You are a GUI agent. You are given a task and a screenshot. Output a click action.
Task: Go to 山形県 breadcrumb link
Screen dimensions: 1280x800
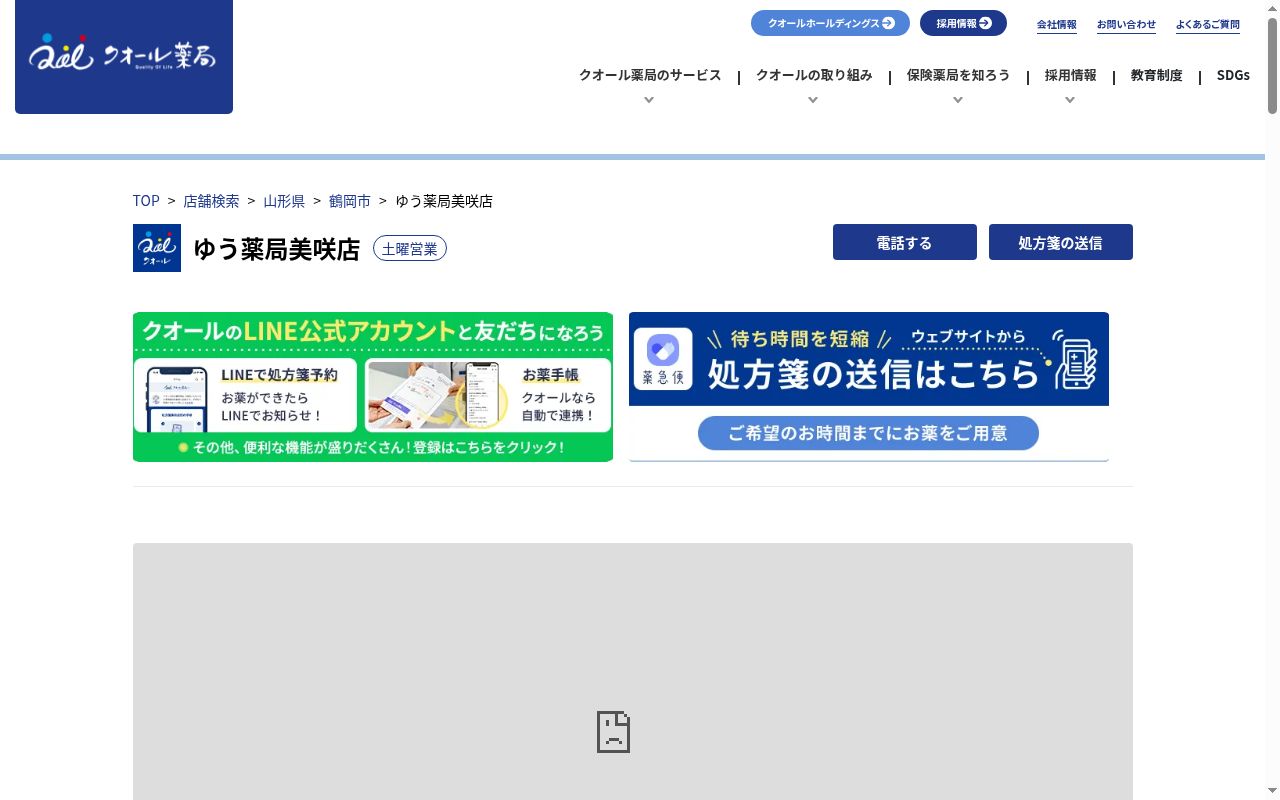pyautogui.click(x=284, y=201)
